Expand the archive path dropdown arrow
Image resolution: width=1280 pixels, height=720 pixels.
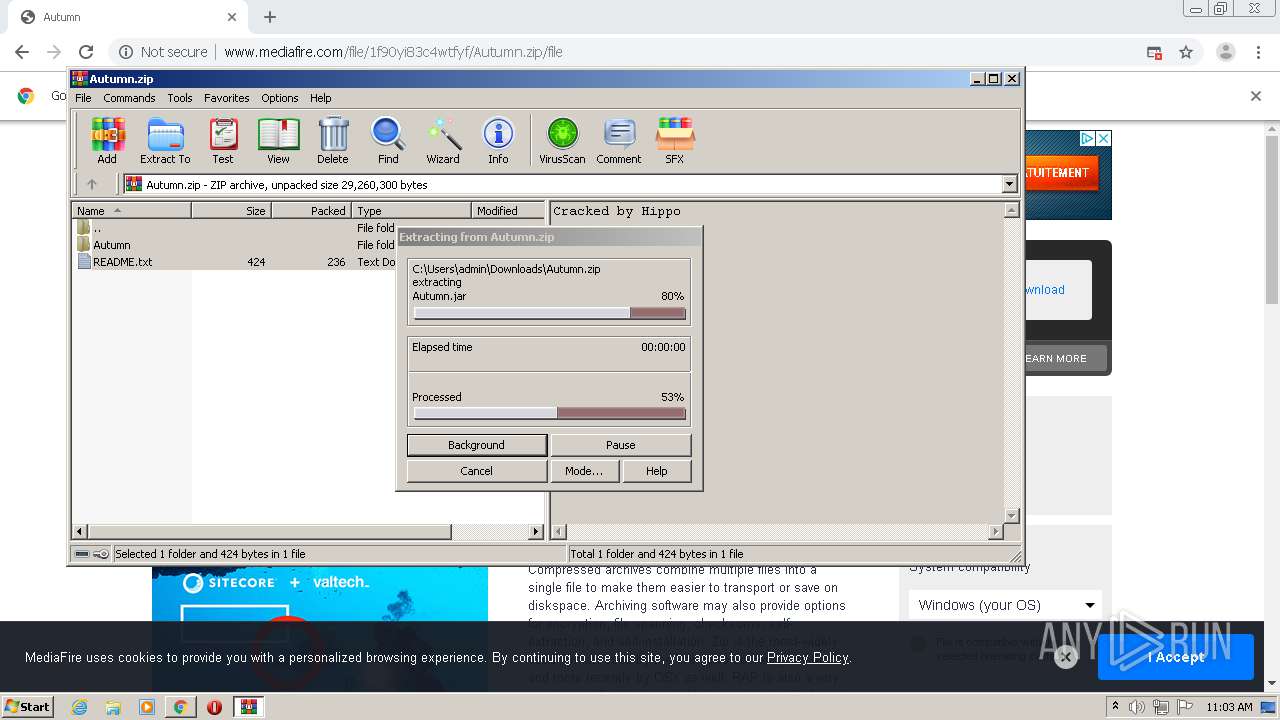1009,184
